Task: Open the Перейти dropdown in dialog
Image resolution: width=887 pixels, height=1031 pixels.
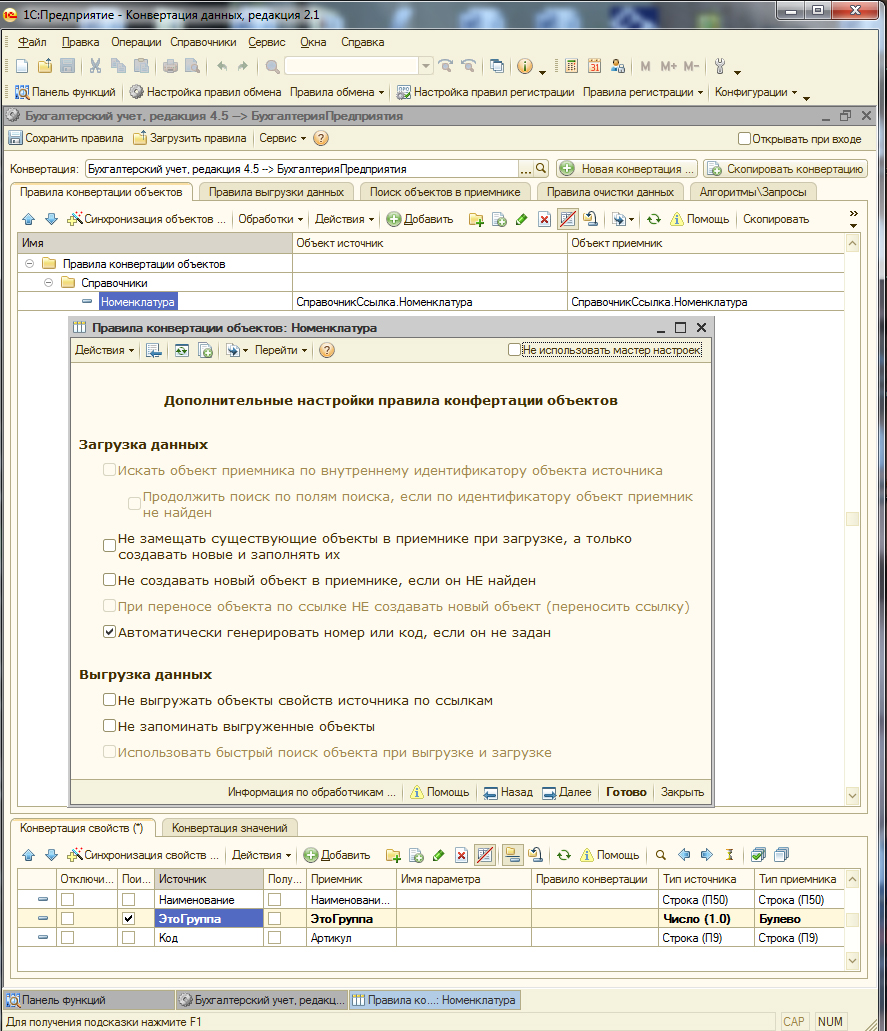Action: 280,350
